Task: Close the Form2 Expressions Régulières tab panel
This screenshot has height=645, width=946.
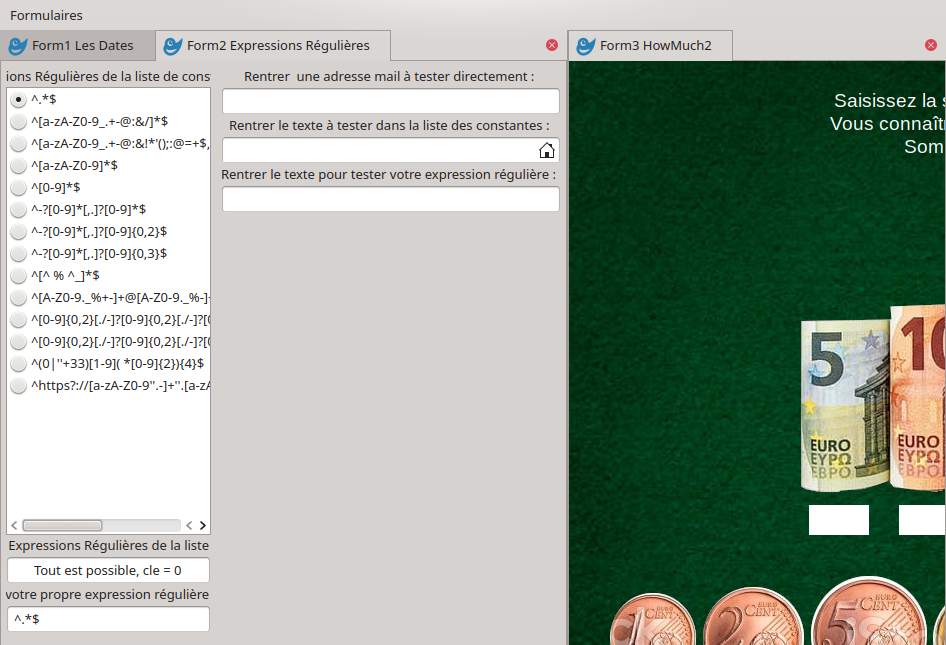Action: point(551,45)
